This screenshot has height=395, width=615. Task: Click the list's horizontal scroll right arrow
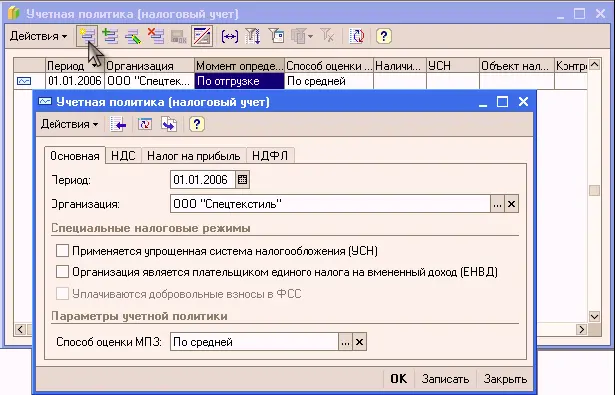pyautogui.click(x=582, y=329)
